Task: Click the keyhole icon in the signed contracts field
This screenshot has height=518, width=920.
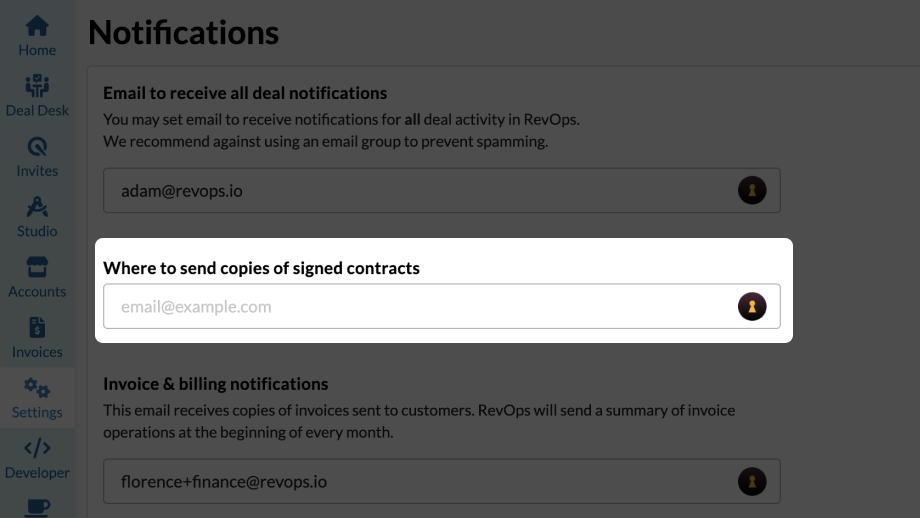Action: point(752,306)
